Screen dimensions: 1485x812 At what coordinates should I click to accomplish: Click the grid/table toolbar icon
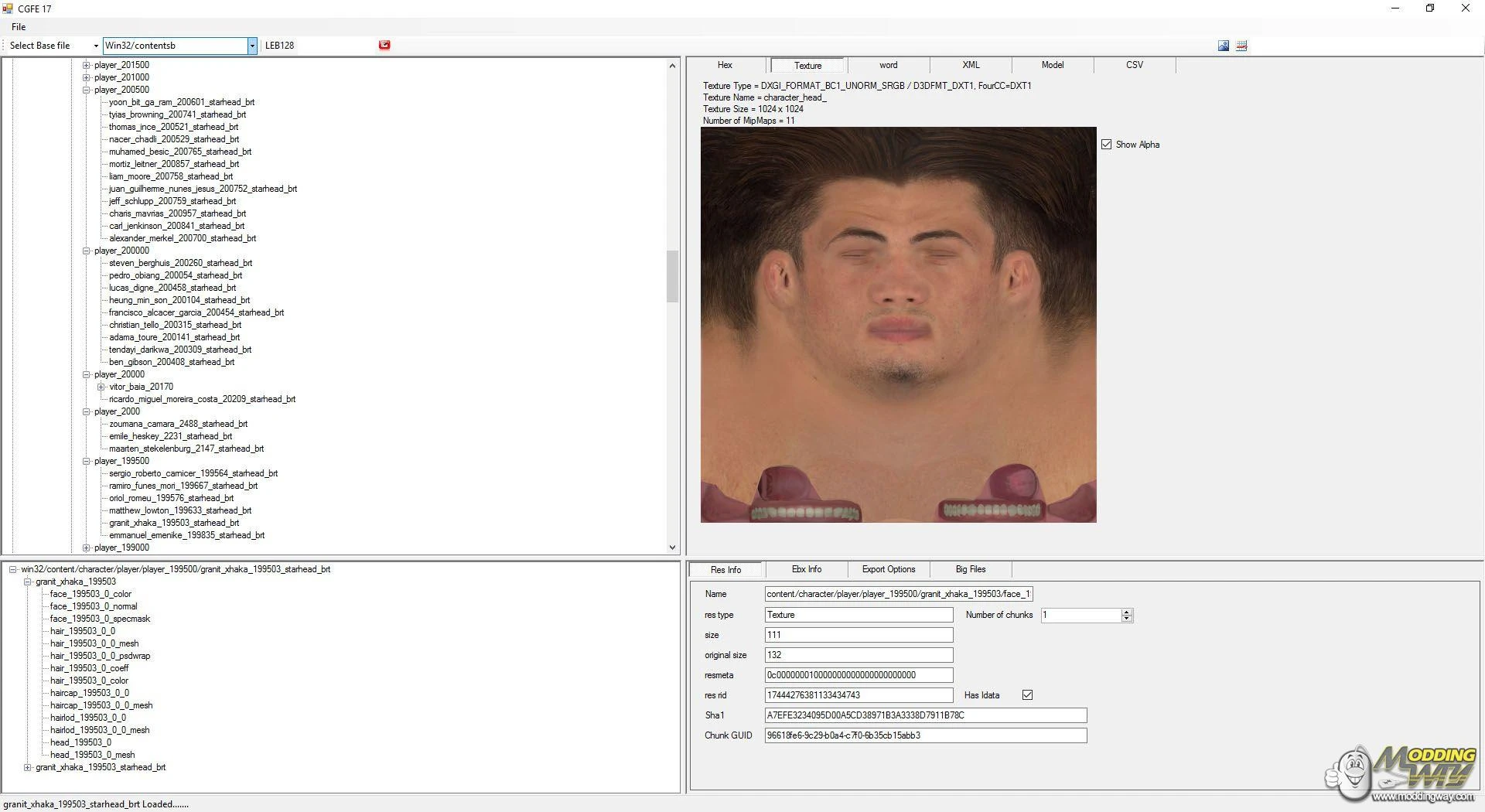point(1241,45)
